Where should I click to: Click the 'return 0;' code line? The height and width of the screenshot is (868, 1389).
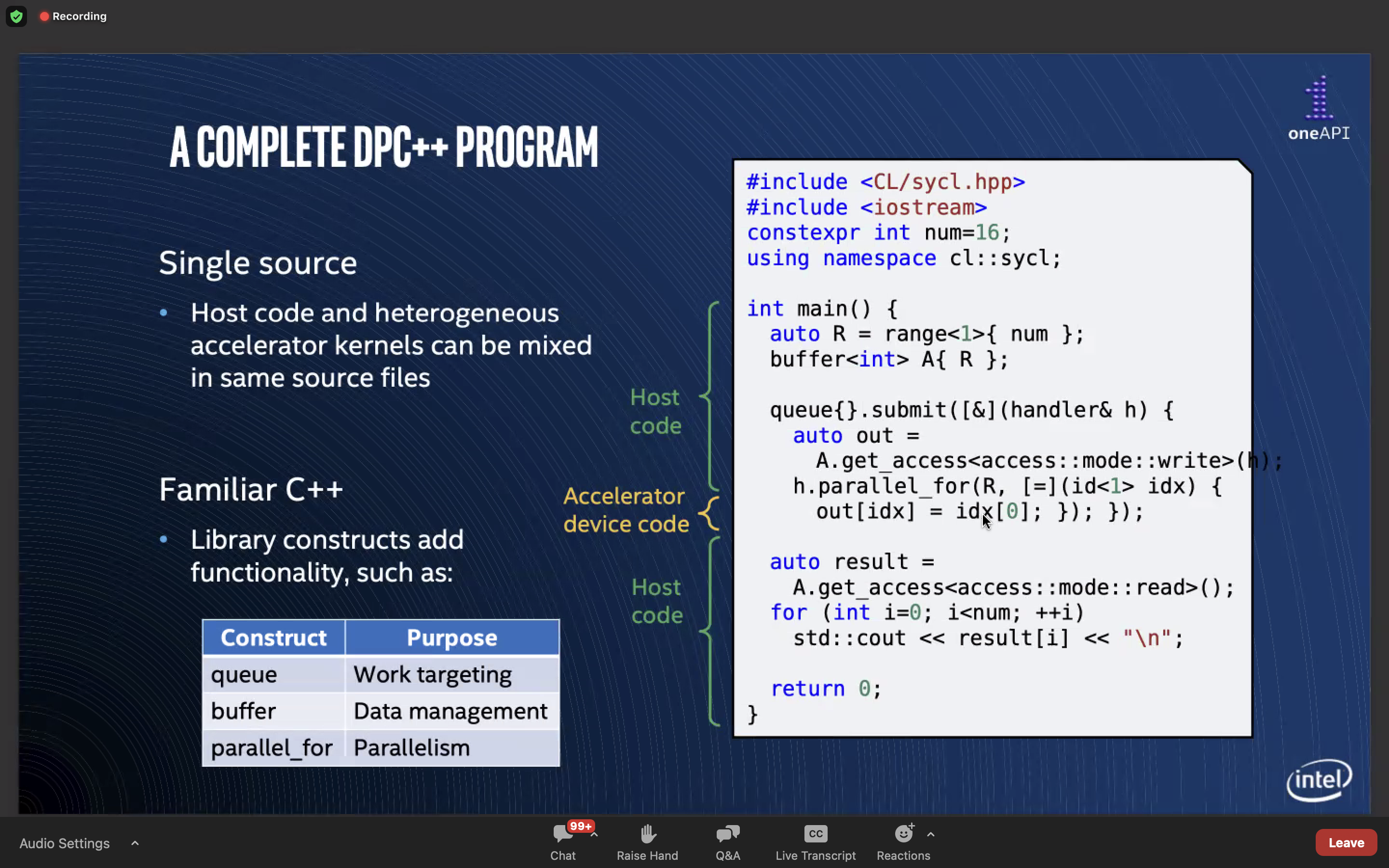point(825,688)
